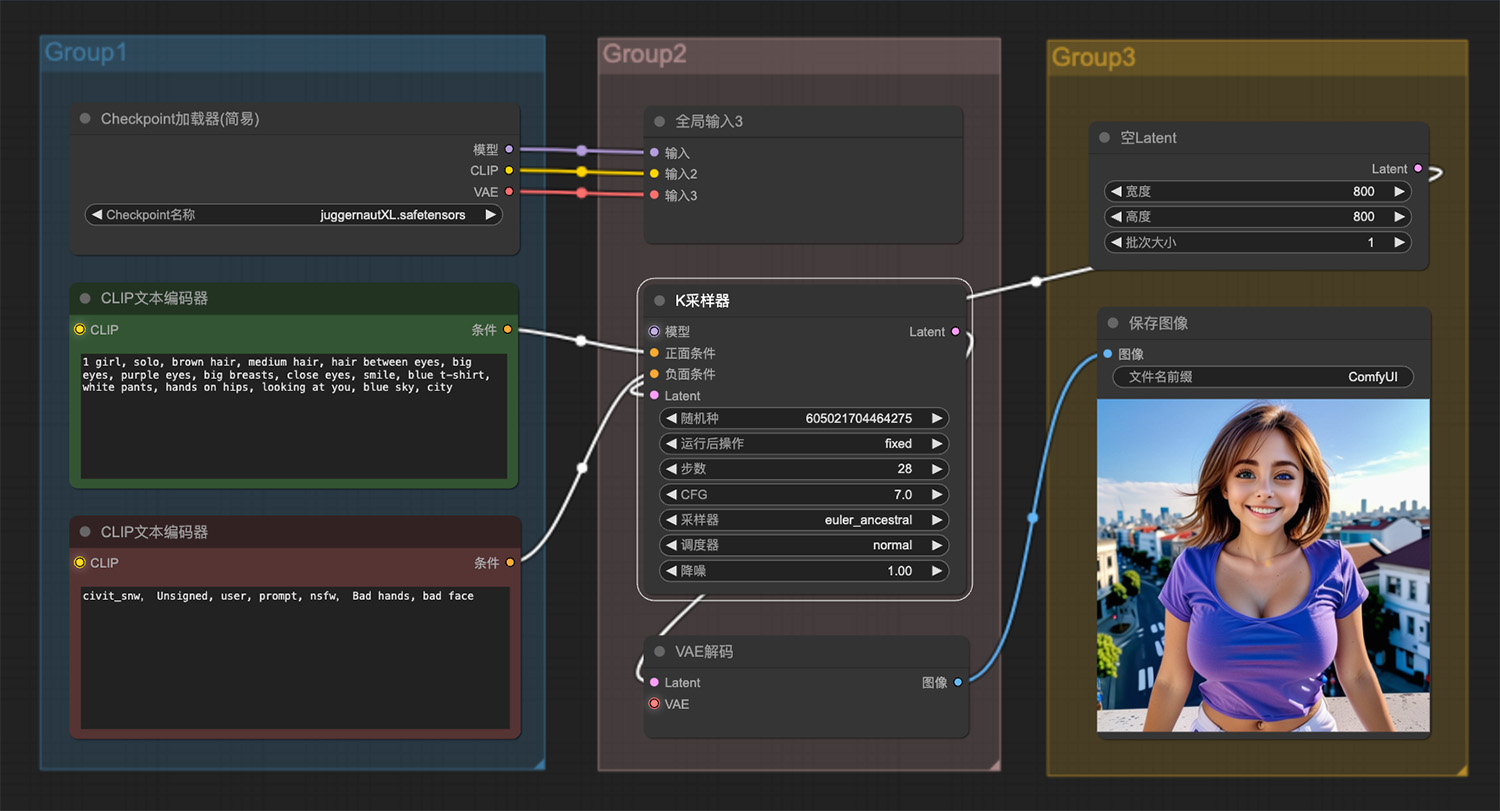Click the 文件名前缀 ComfyUI field
The height and width of the screenshot is (811, 1500).
[x=1263, y=377]
